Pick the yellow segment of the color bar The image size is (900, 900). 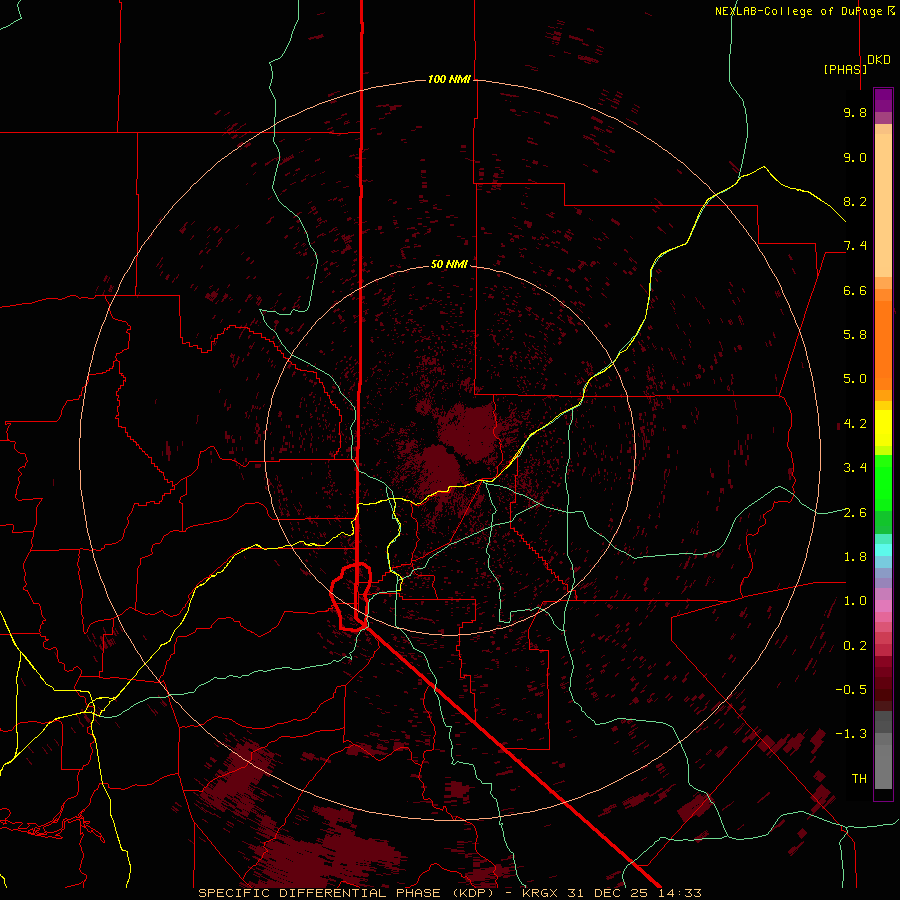point(883,428)
